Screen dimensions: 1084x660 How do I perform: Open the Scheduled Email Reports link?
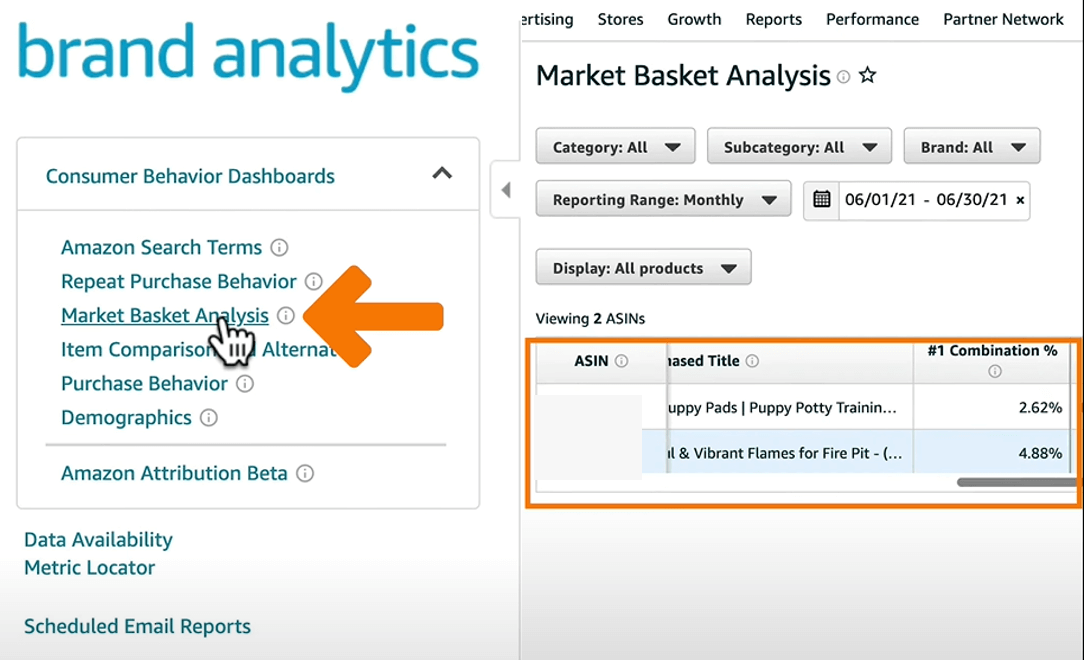point(137,627)
